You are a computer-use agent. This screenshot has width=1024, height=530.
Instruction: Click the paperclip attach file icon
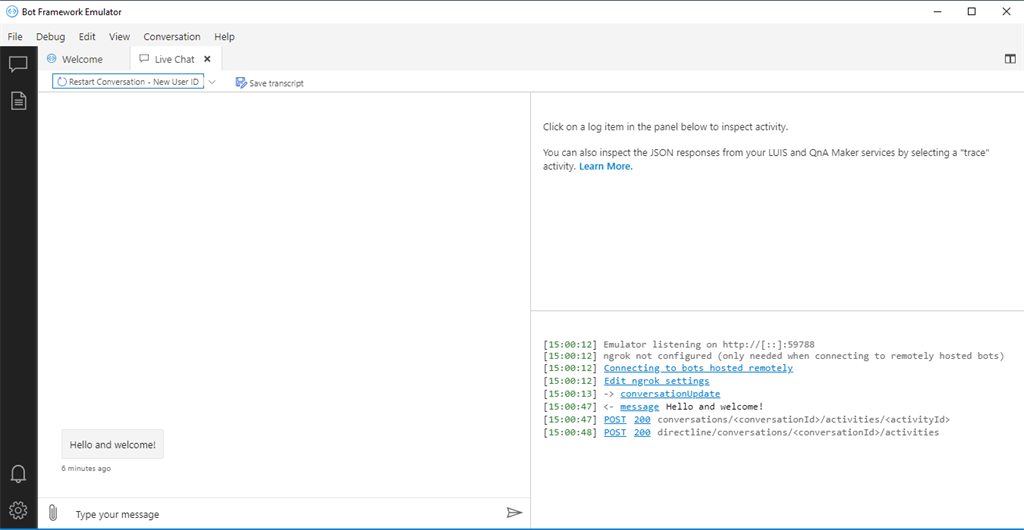53,514
